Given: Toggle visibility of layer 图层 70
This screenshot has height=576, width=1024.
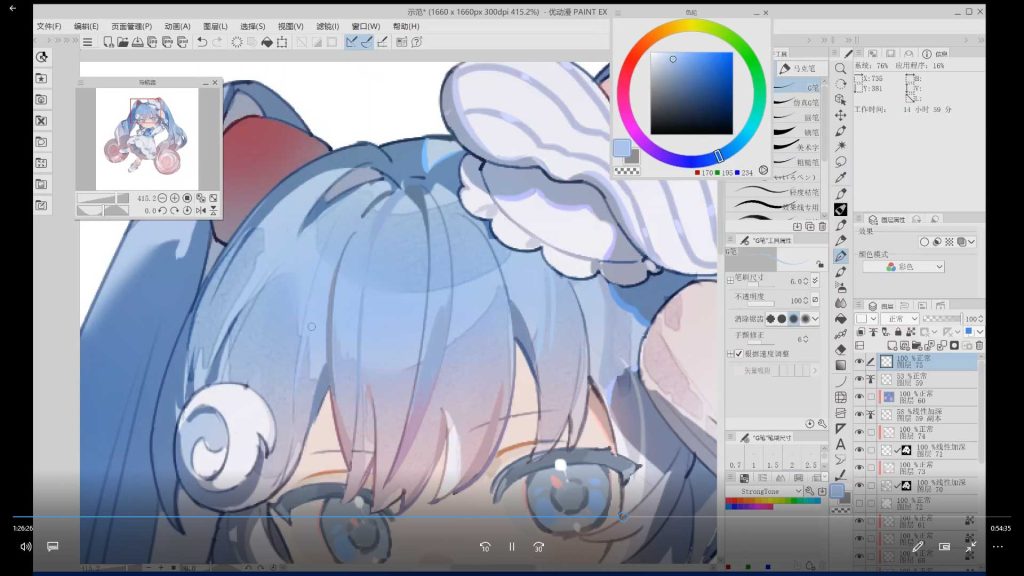Looking at the screenshot, I should 859,485.
